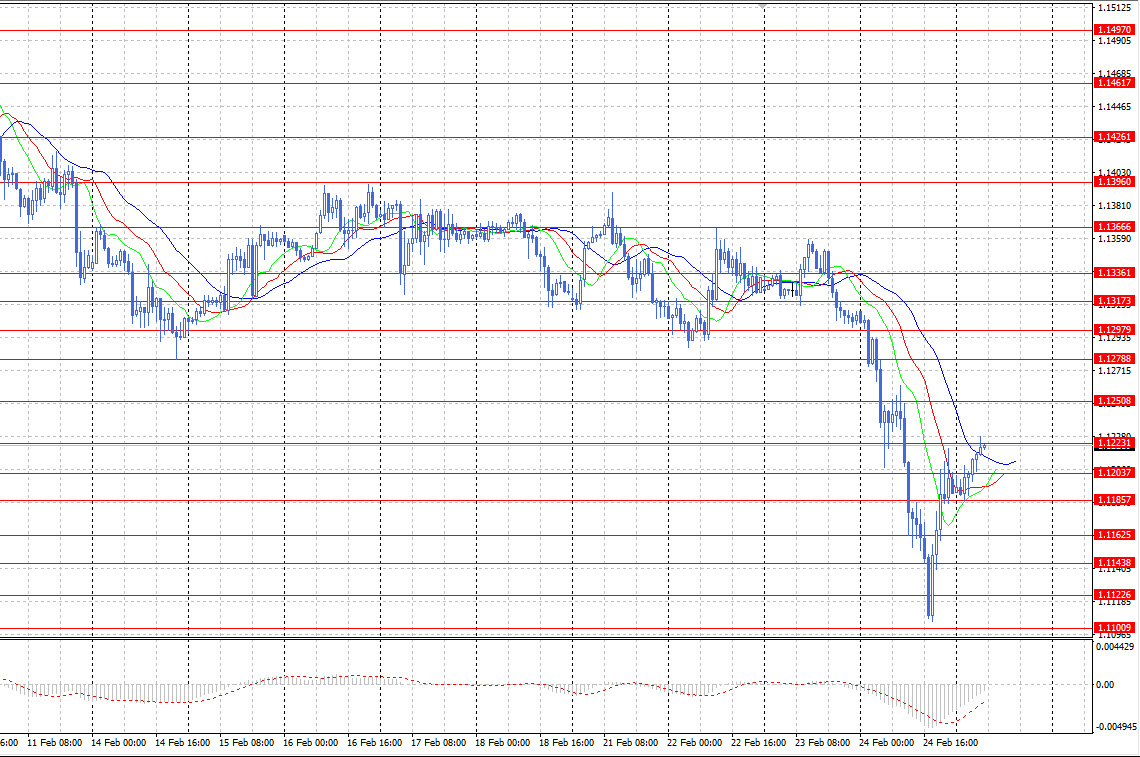Viewport: 1140px width, 757px height.
Task: Select the red 1.13960 level label
Action: click(1115, 182)
